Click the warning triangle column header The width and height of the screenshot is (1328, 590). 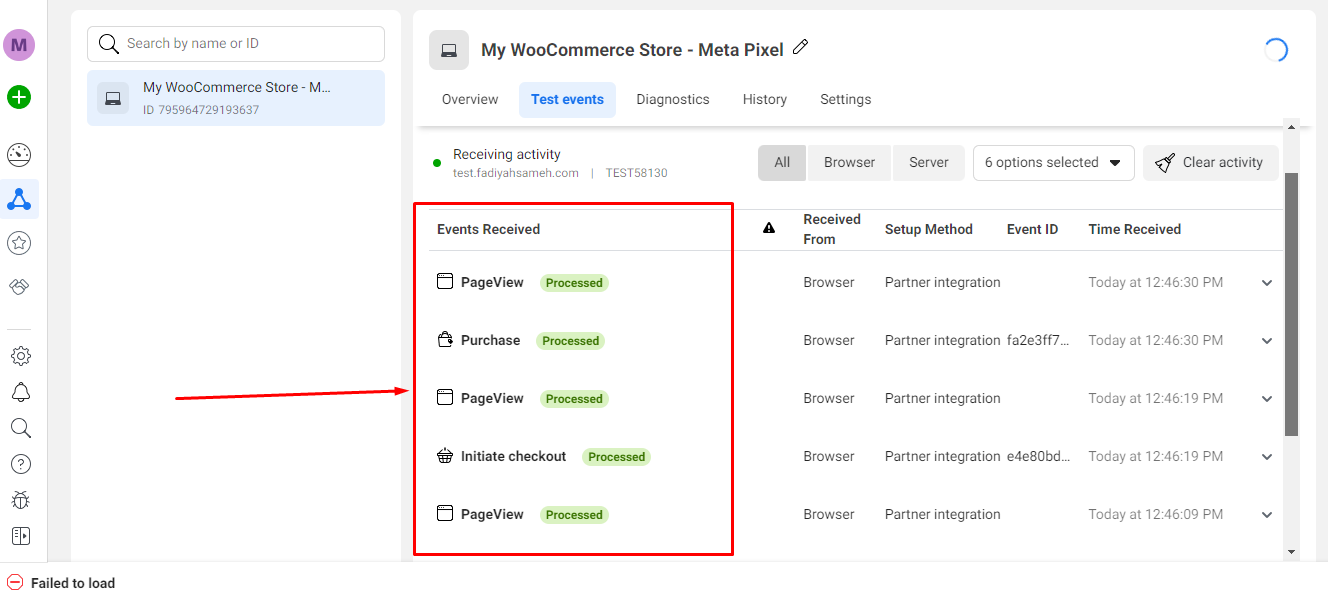(769, 228)
